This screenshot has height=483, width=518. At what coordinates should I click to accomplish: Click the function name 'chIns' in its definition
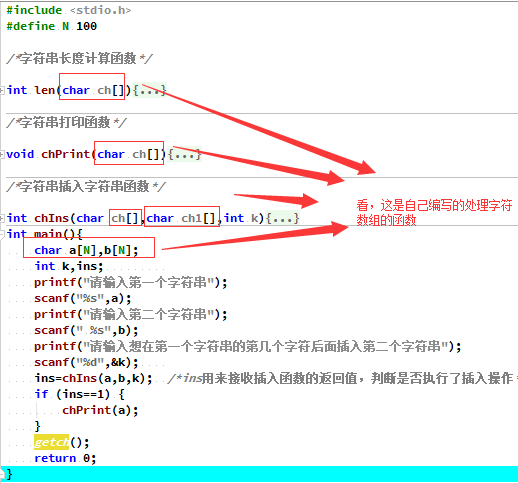click(x=52, y=218)
